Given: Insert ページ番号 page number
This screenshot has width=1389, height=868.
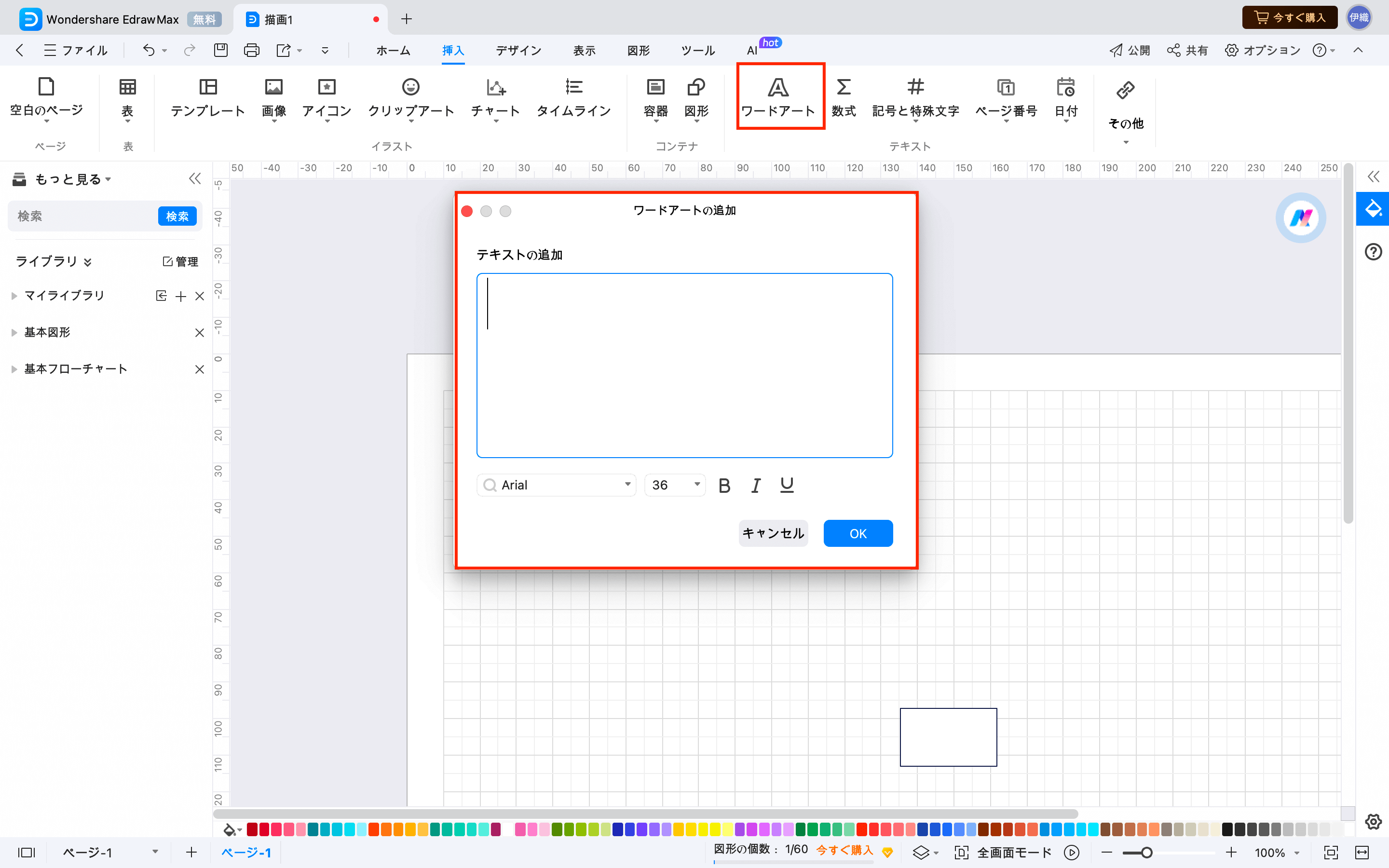Looking at the screenshot, I should coord(1006,99).
